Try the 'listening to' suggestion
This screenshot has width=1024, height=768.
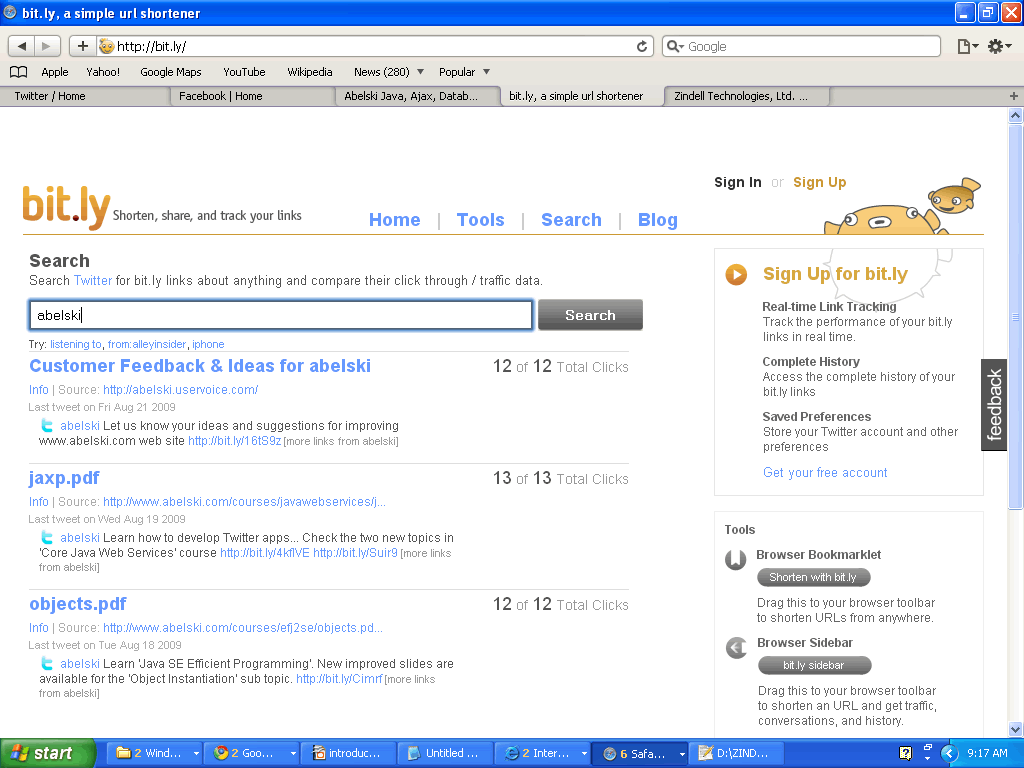tap(76, 344)
